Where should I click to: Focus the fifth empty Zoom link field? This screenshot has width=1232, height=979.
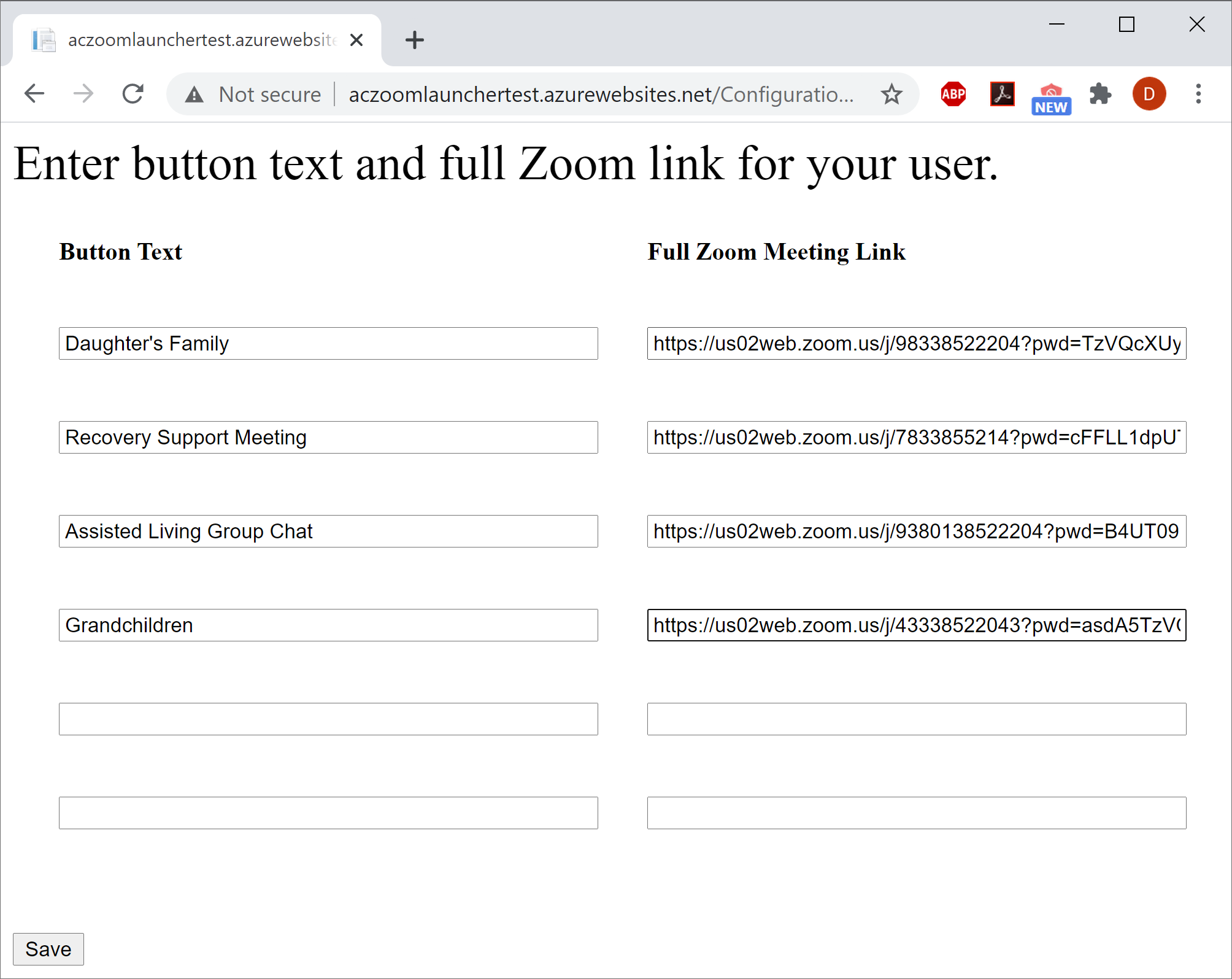pos(917,719)
